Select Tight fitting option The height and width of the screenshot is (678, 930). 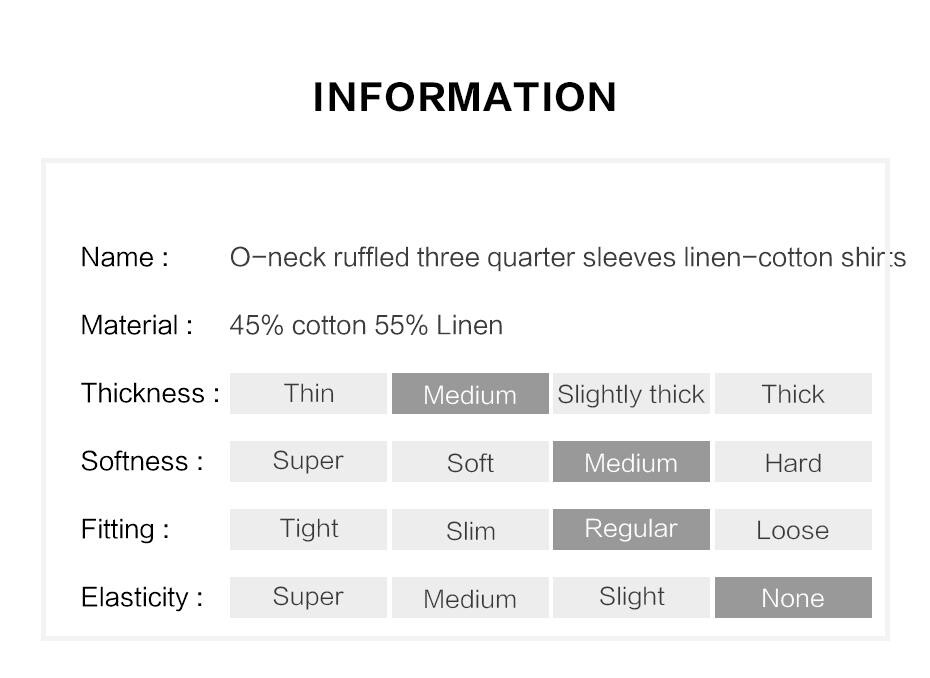click(x=308, y=529)
